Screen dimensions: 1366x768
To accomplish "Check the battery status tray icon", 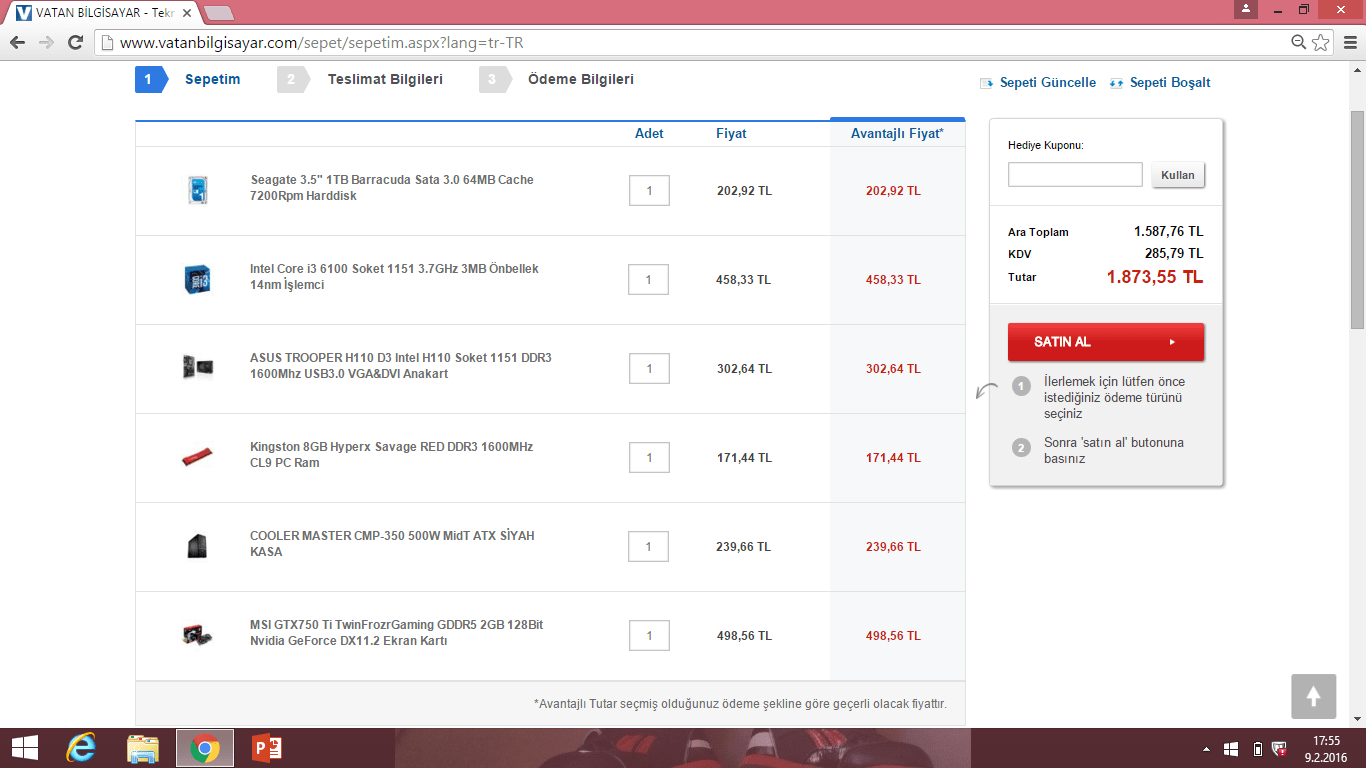I will [1257, 749].
